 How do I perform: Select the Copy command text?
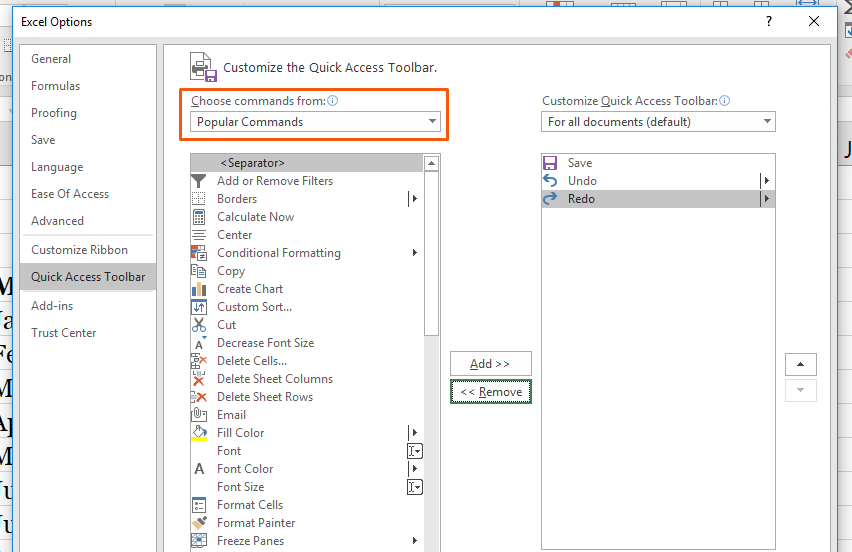(231, 271)
